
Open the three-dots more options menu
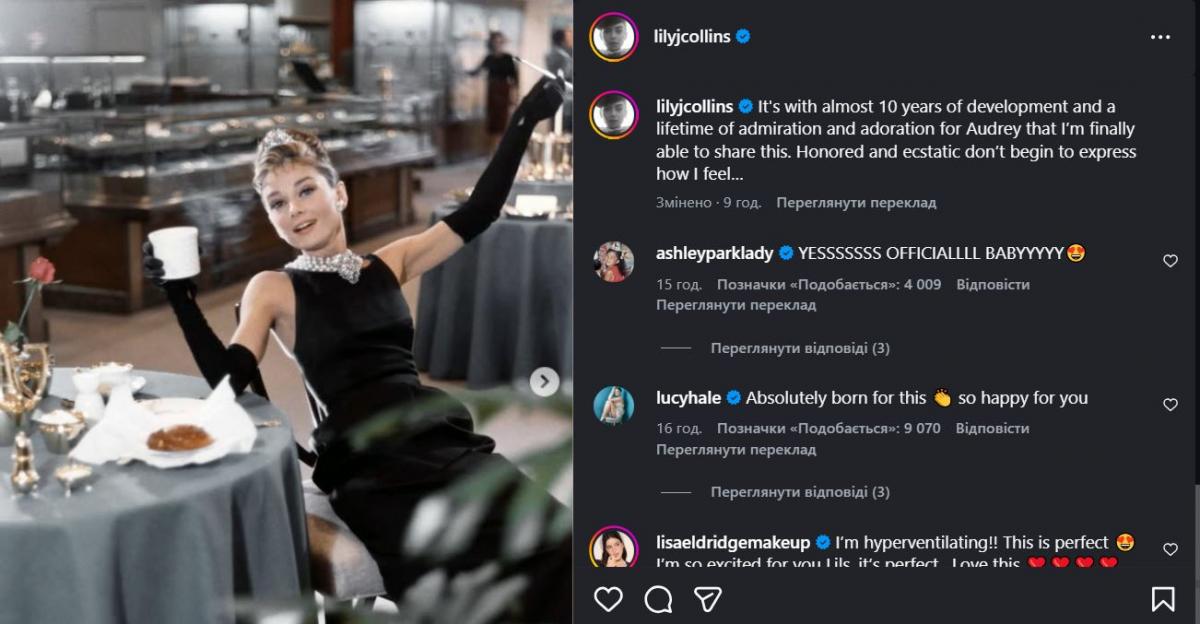point(1160,37)
